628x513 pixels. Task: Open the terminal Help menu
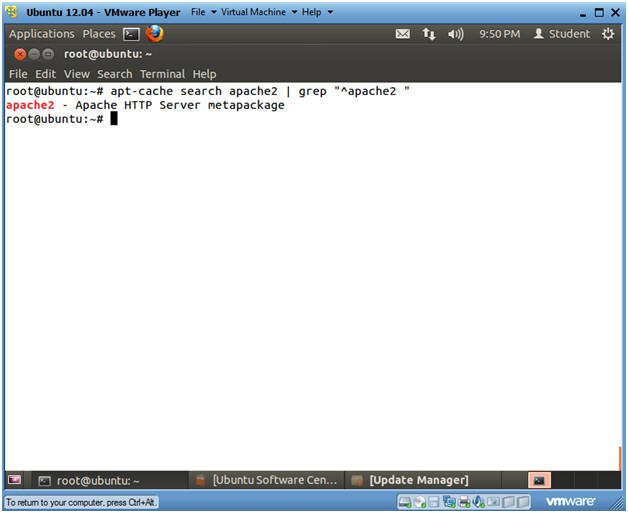(x=204, y=74)
